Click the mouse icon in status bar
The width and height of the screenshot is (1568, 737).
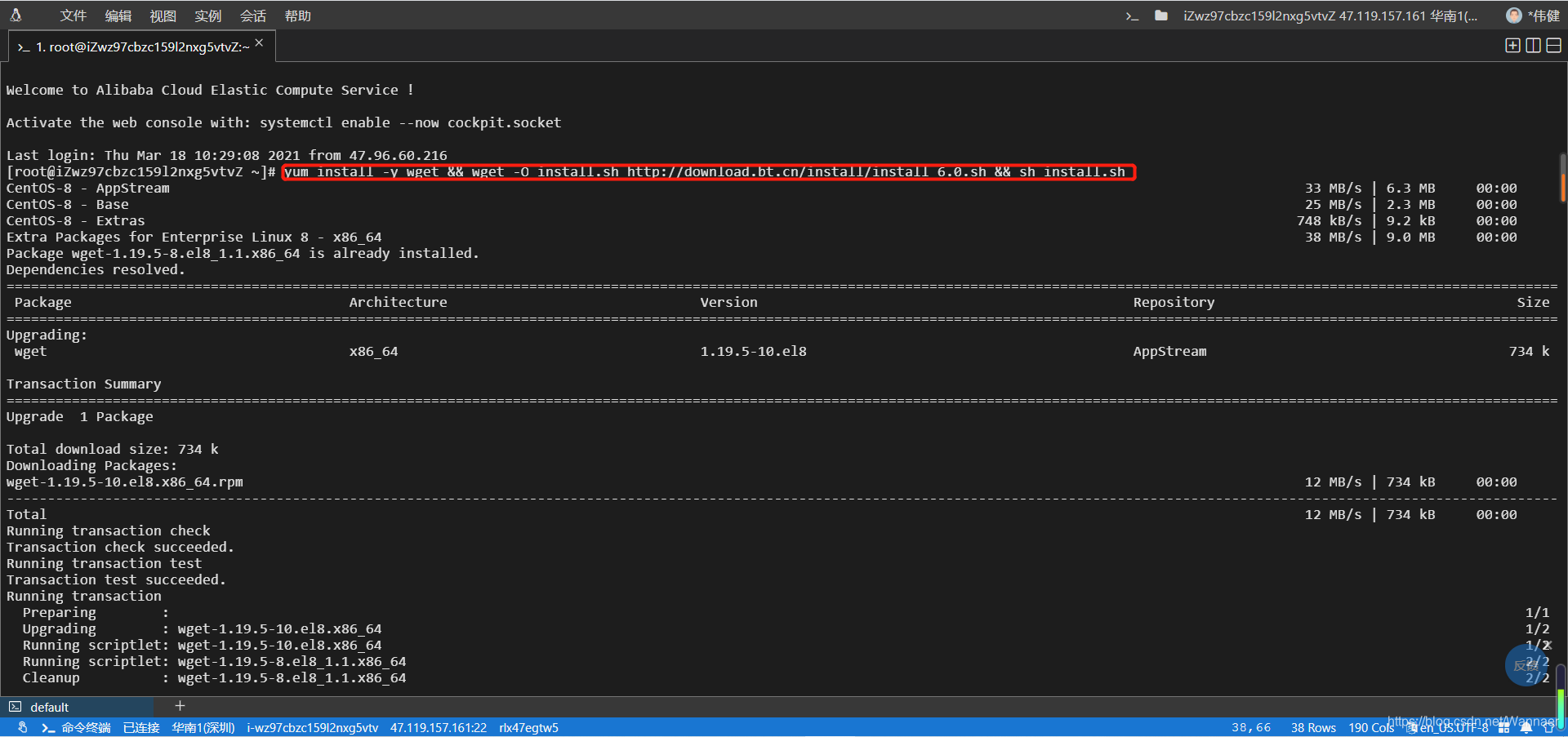click(x=22, y=727)
